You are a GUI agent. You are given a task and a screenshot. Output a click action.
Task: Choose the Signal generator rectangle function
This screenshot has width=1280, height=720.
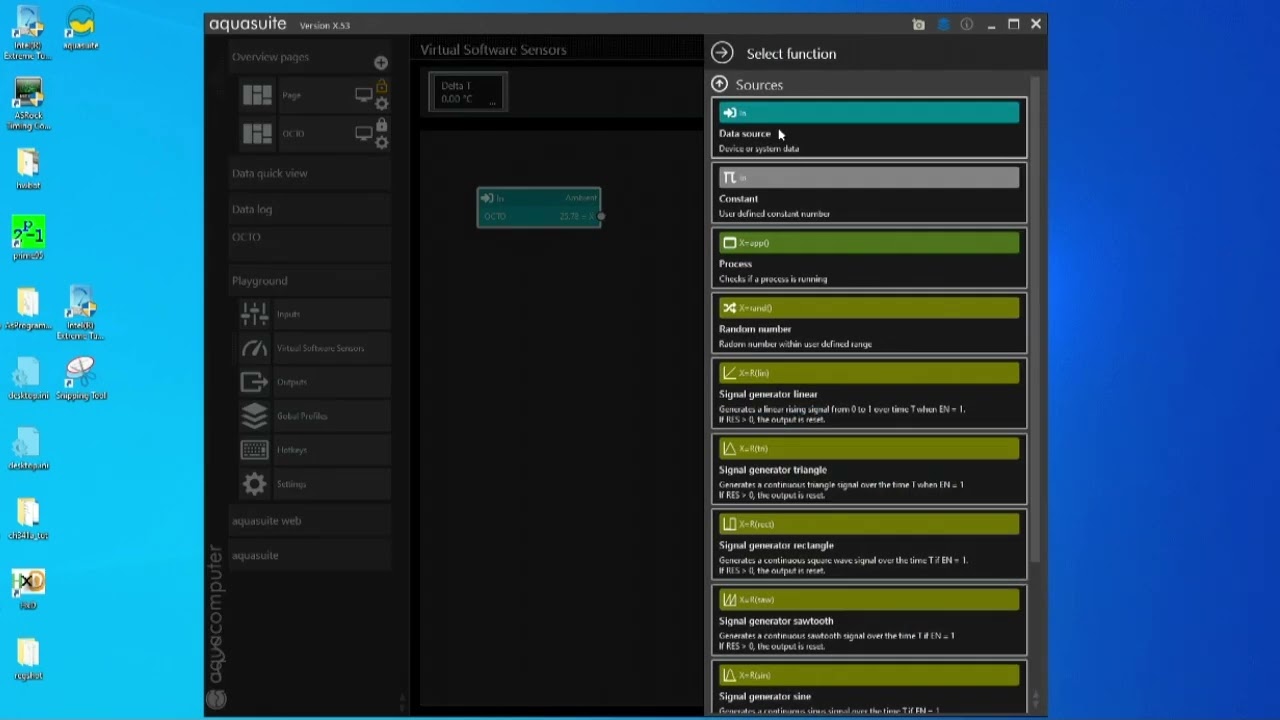point(869,545)
